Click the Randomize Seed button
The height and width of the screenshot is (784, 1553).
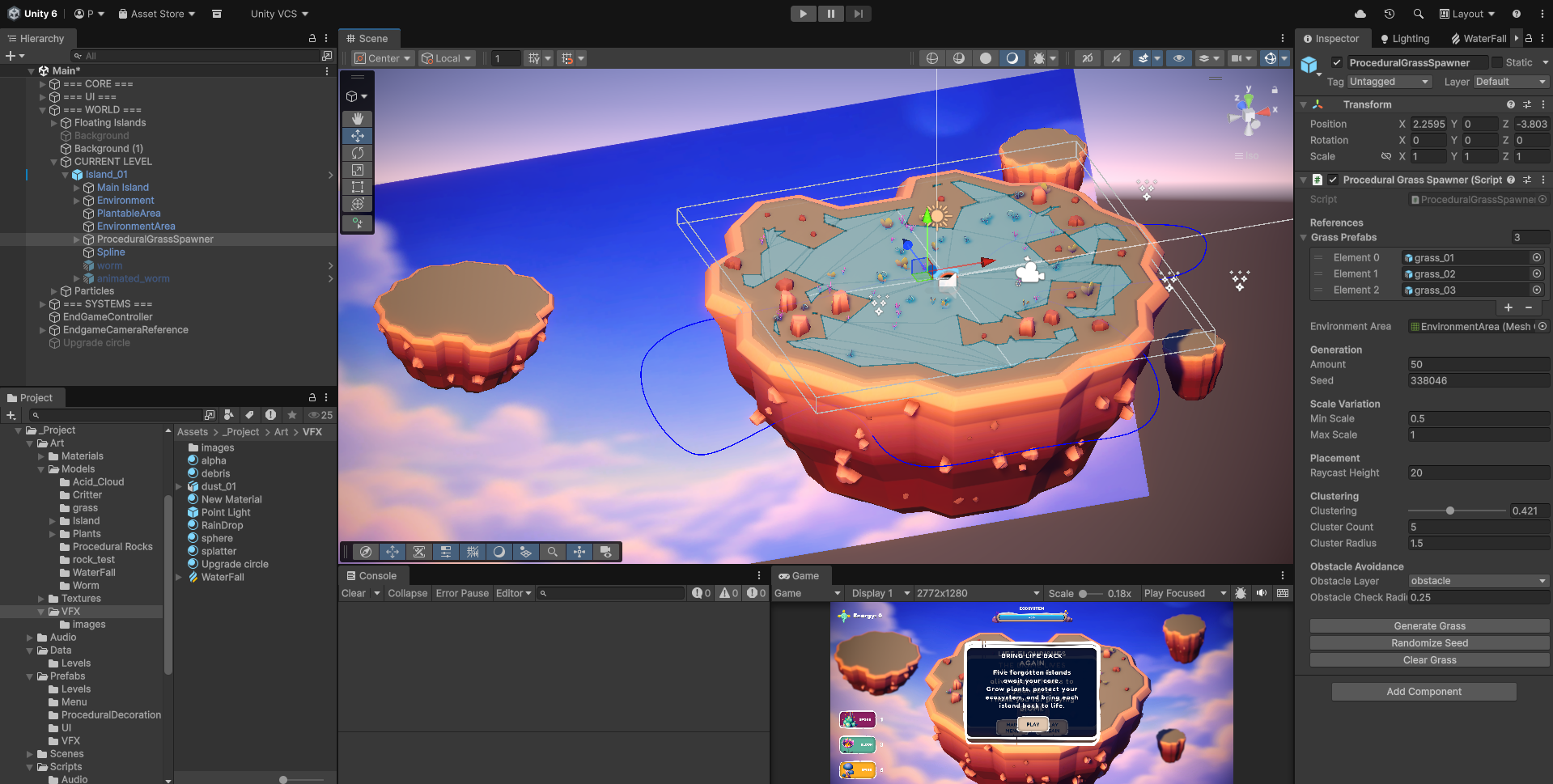pyautogui.click(x=1429, y=643)
